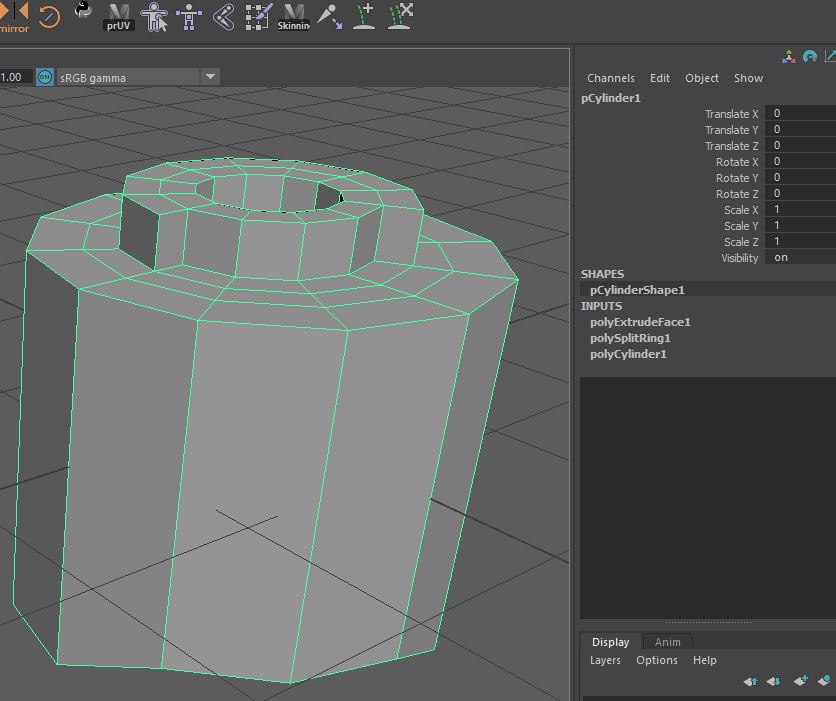Toggle the Visibility field set to on
The image size is (836, 701).
800,257
